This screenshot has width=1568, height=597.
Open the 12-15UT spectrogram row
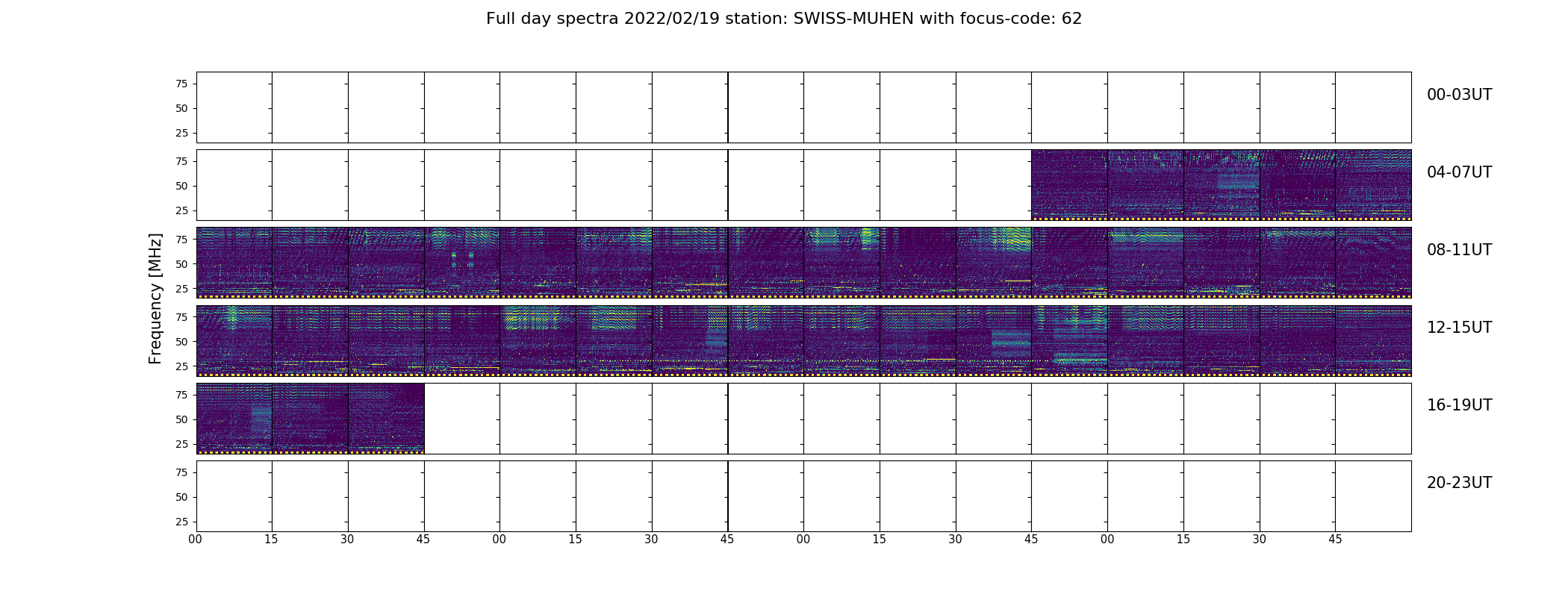click(803, 340)
